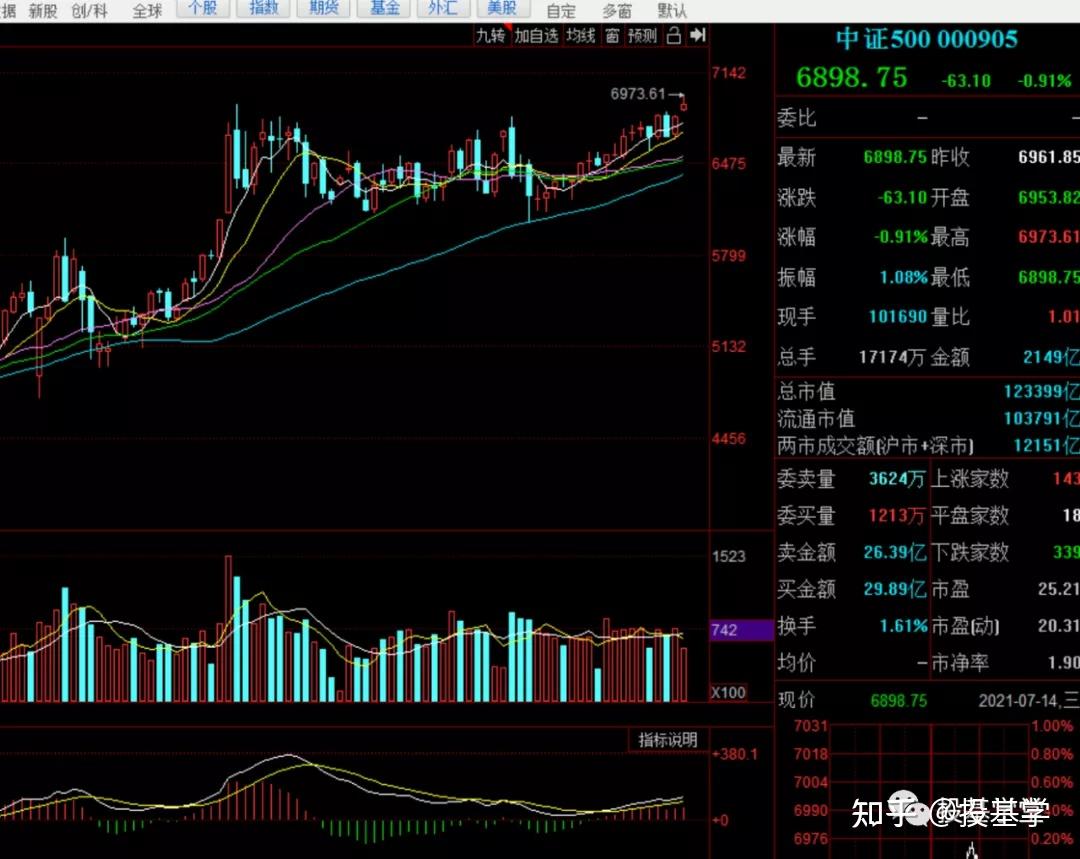Click the 振幅 value 1.08%
Image resolution: width=1080 pixels, height=859 pixels.
(x=903, y=278)
